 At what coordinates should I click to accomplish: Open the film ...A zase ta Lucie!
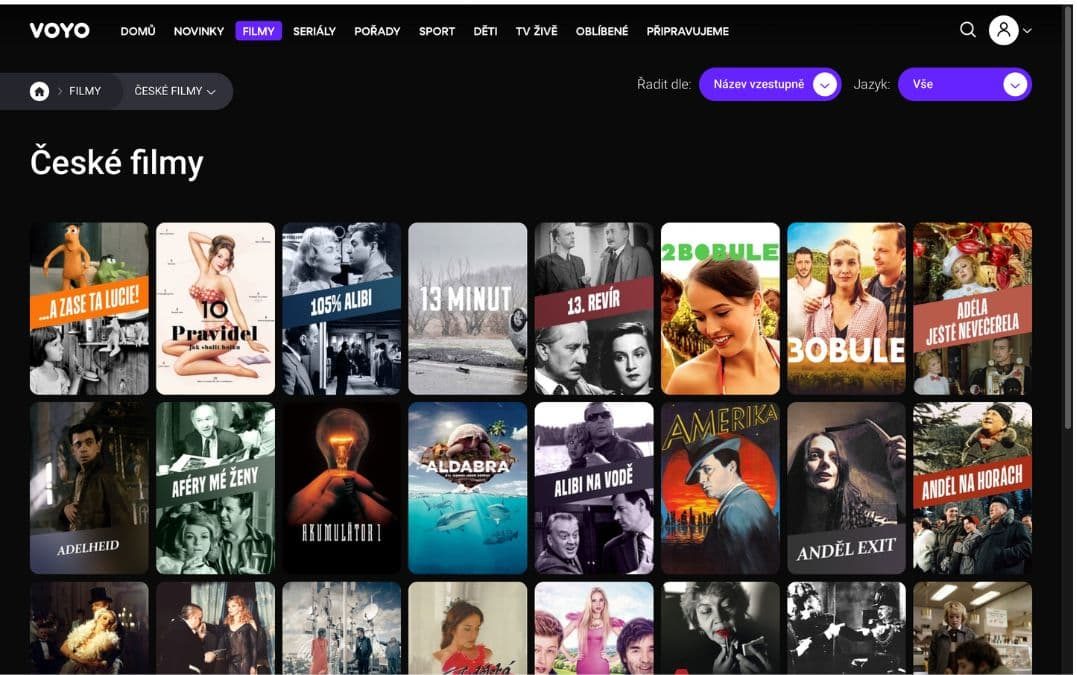tap(89, 308)
